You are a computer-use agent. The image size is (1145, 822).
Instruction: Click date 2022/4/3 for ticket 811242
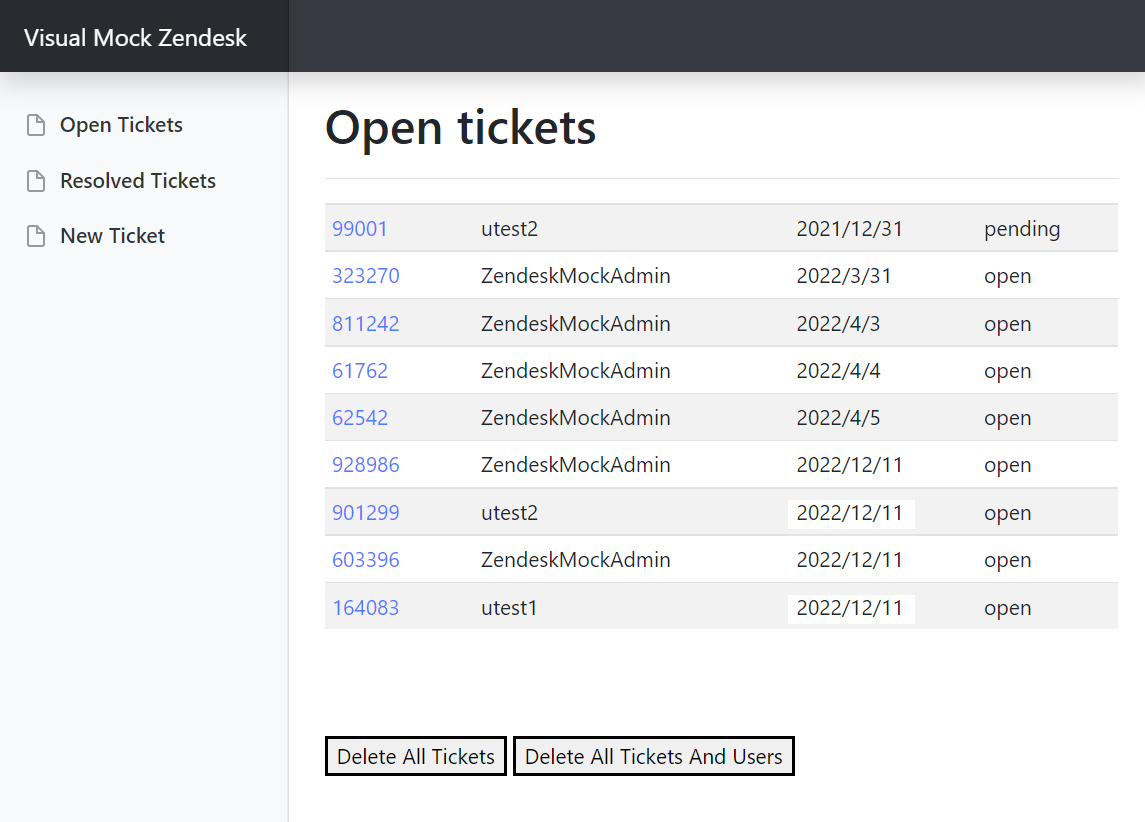click(838, 323)
